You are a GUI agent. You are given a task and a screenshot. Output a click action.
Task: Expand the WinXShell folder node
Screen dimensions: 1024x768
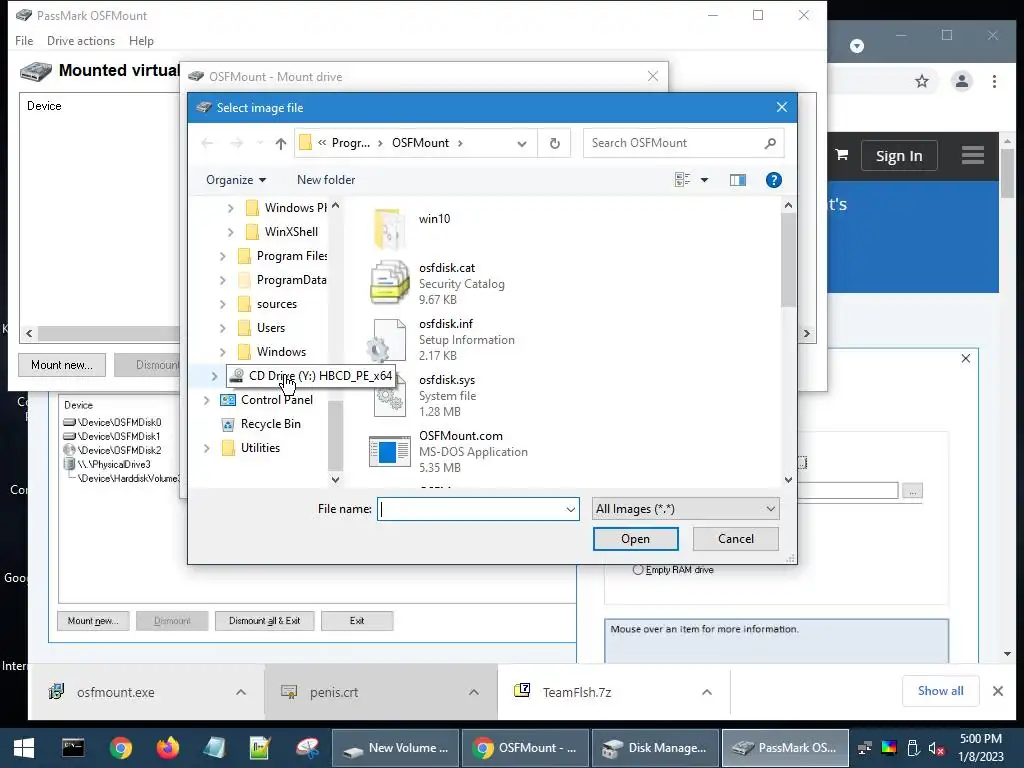[231, 232]
